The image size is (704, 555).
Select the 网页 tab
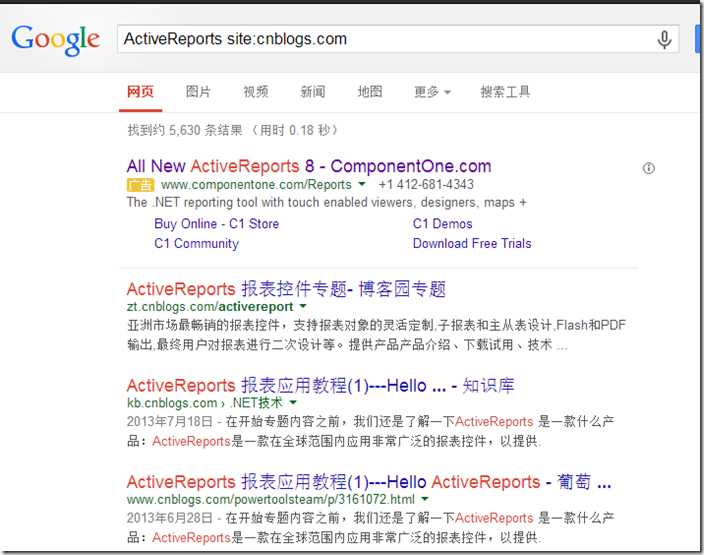[141, 92]
